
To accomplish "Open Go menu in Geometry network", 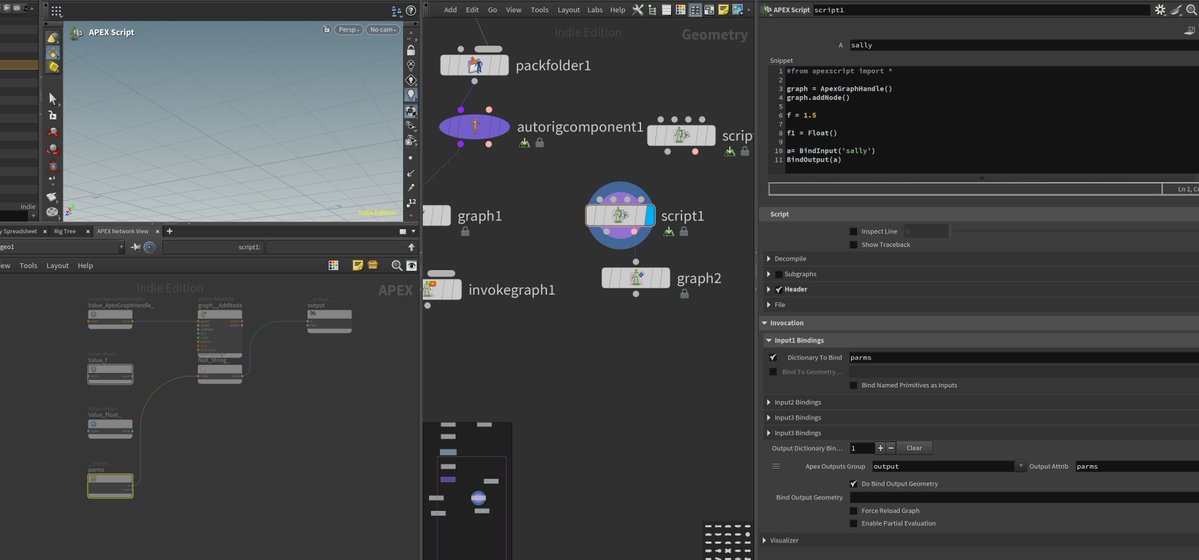I will coord(492,10).
